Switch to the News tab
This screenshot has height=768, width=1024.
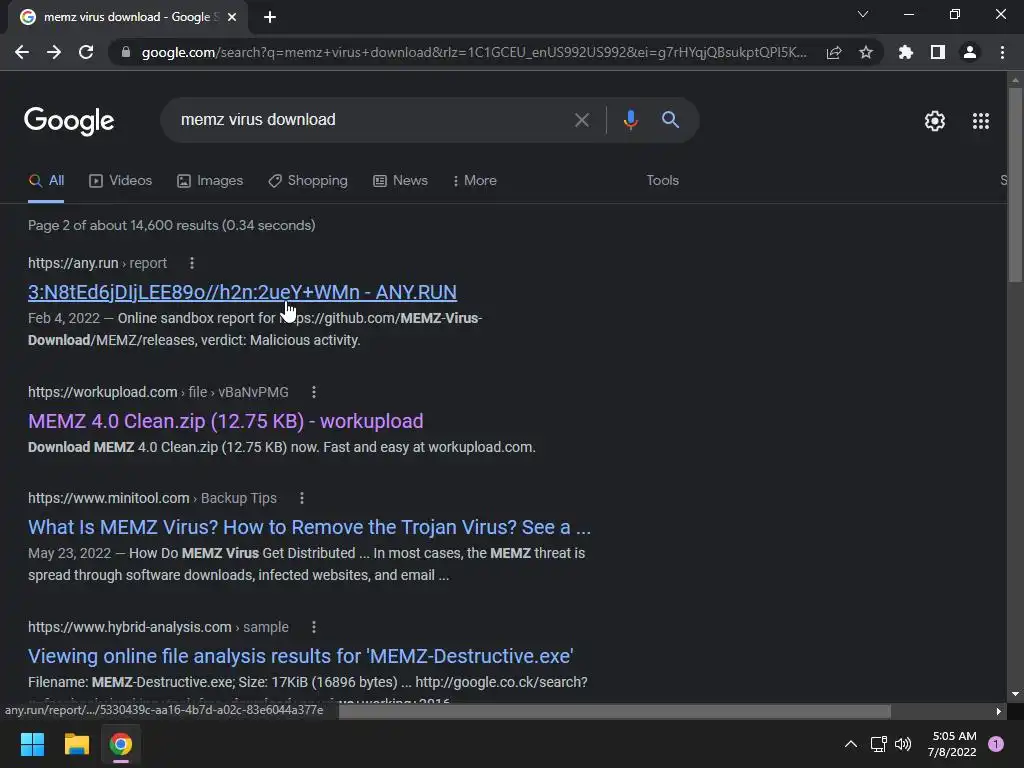click(x=400, y=181)
